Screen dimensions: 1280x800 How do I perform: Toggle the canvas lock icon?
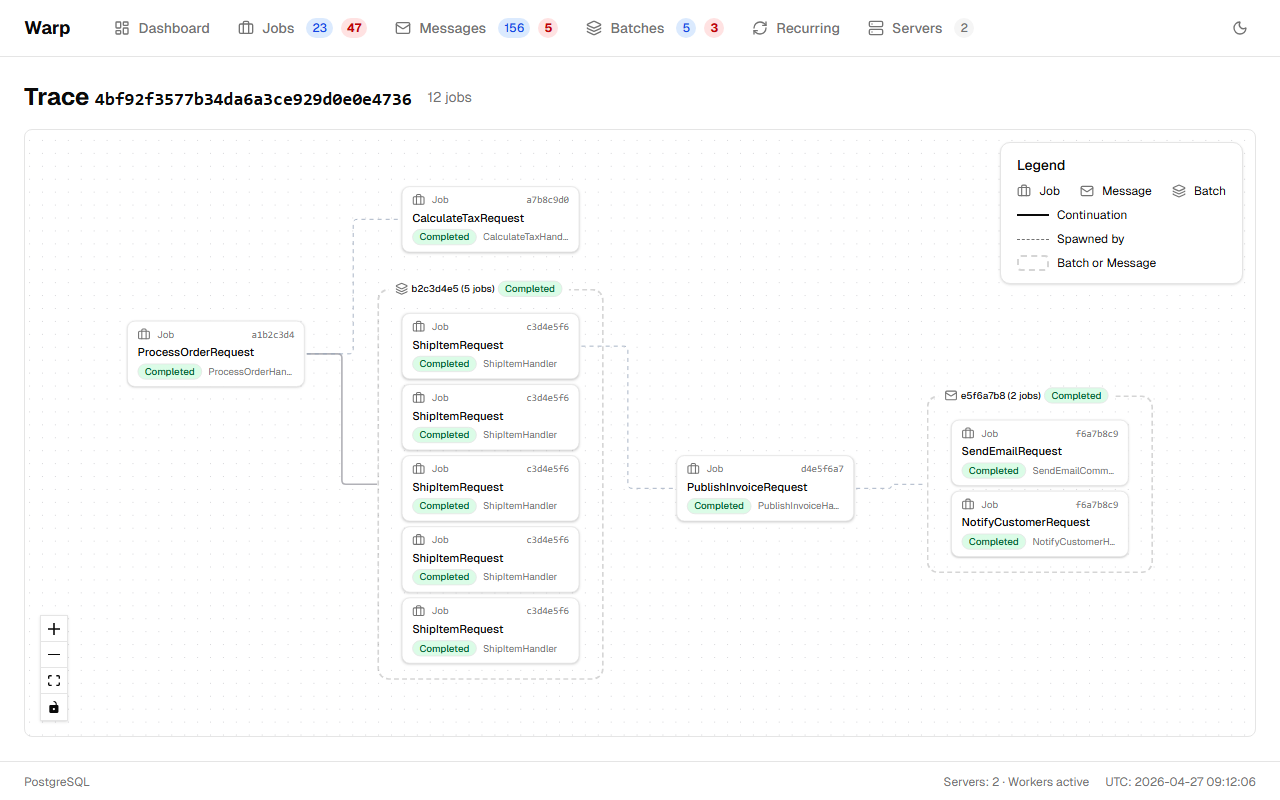54,707
